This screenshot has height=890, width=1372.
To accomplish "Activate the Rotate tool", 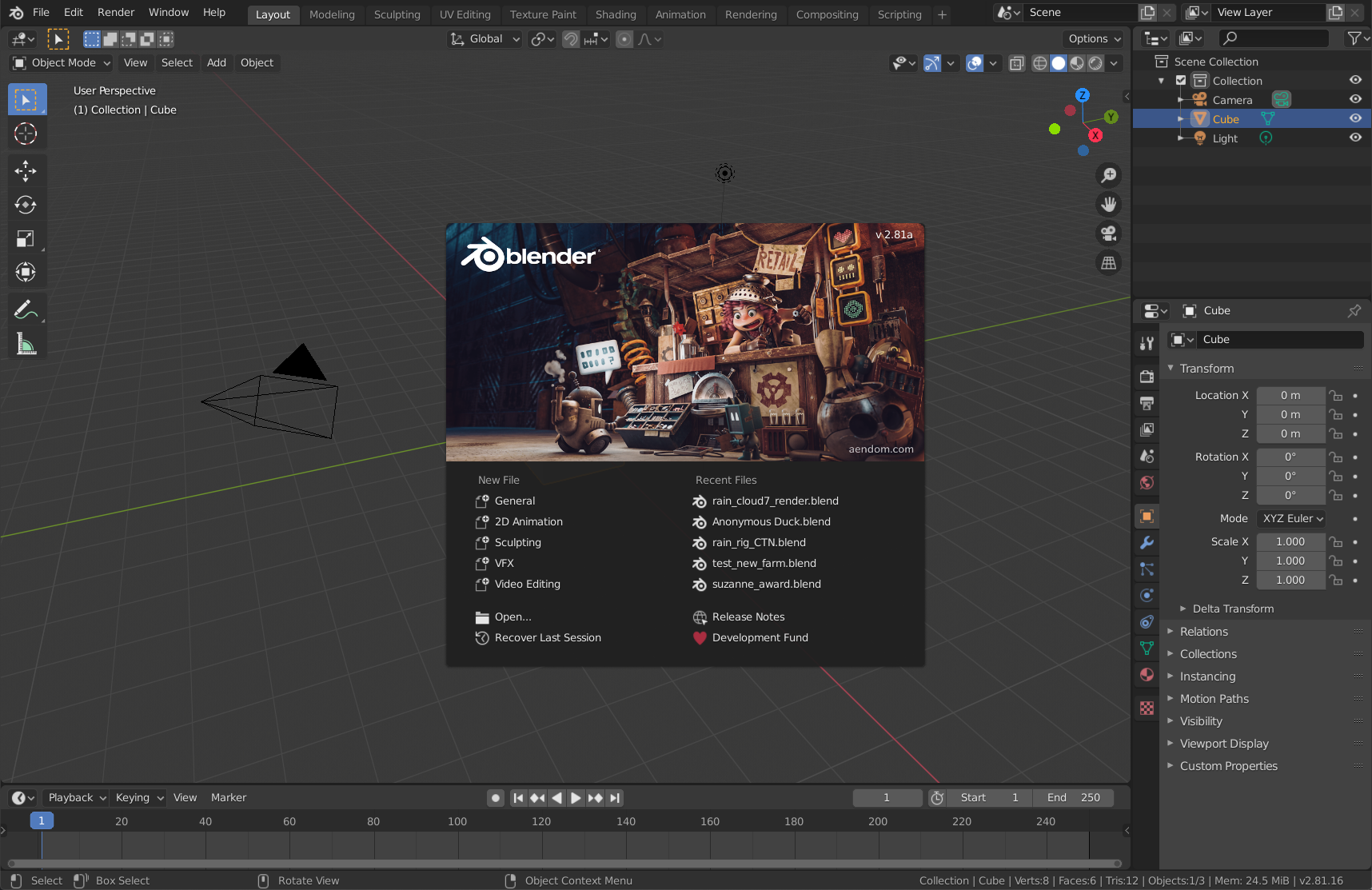I will (x=26, y=205).
